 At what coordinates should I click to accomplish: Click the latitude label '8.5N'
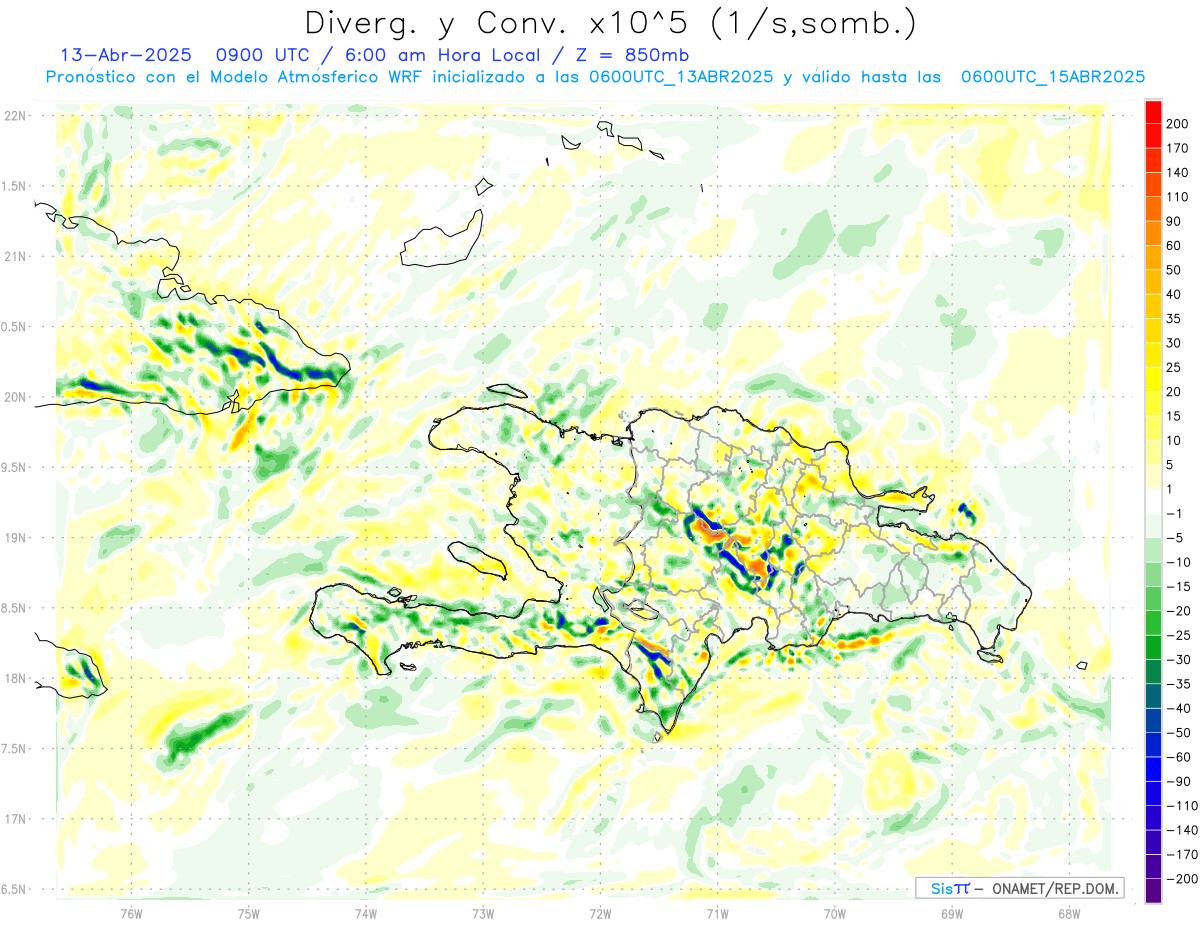point(15,608)
